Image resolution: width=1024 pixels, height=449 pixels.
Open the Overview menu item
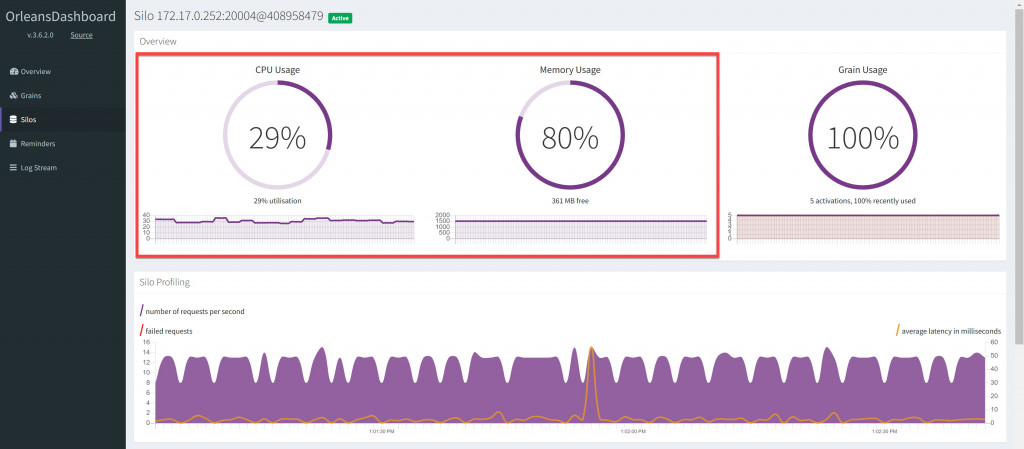[63, 72]
